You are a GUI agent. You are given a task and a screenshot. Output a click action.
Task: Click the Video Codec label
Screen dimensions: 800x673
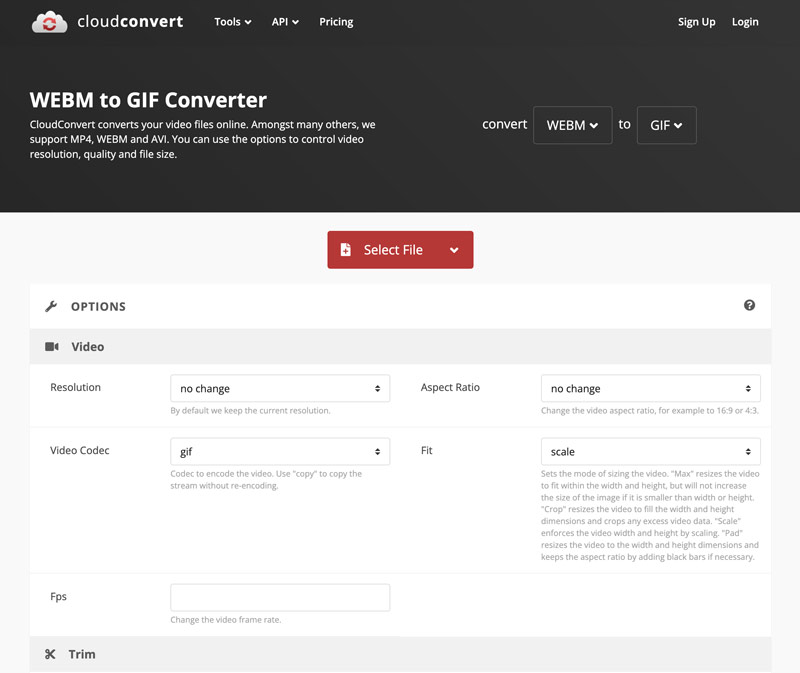tap(80, 451)
